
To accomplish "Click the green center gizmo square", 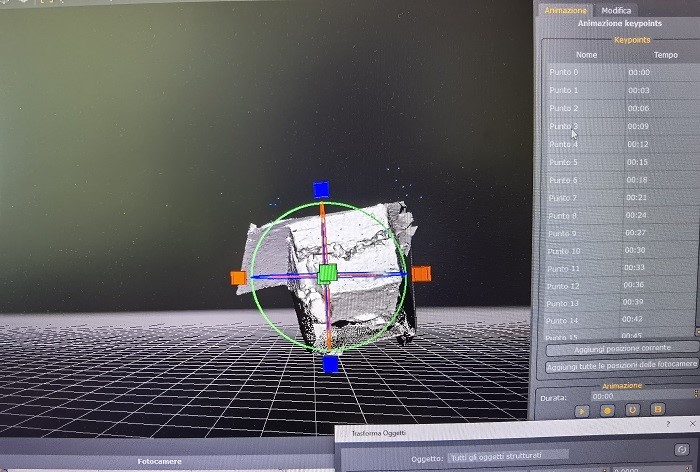I will (327, 274).
